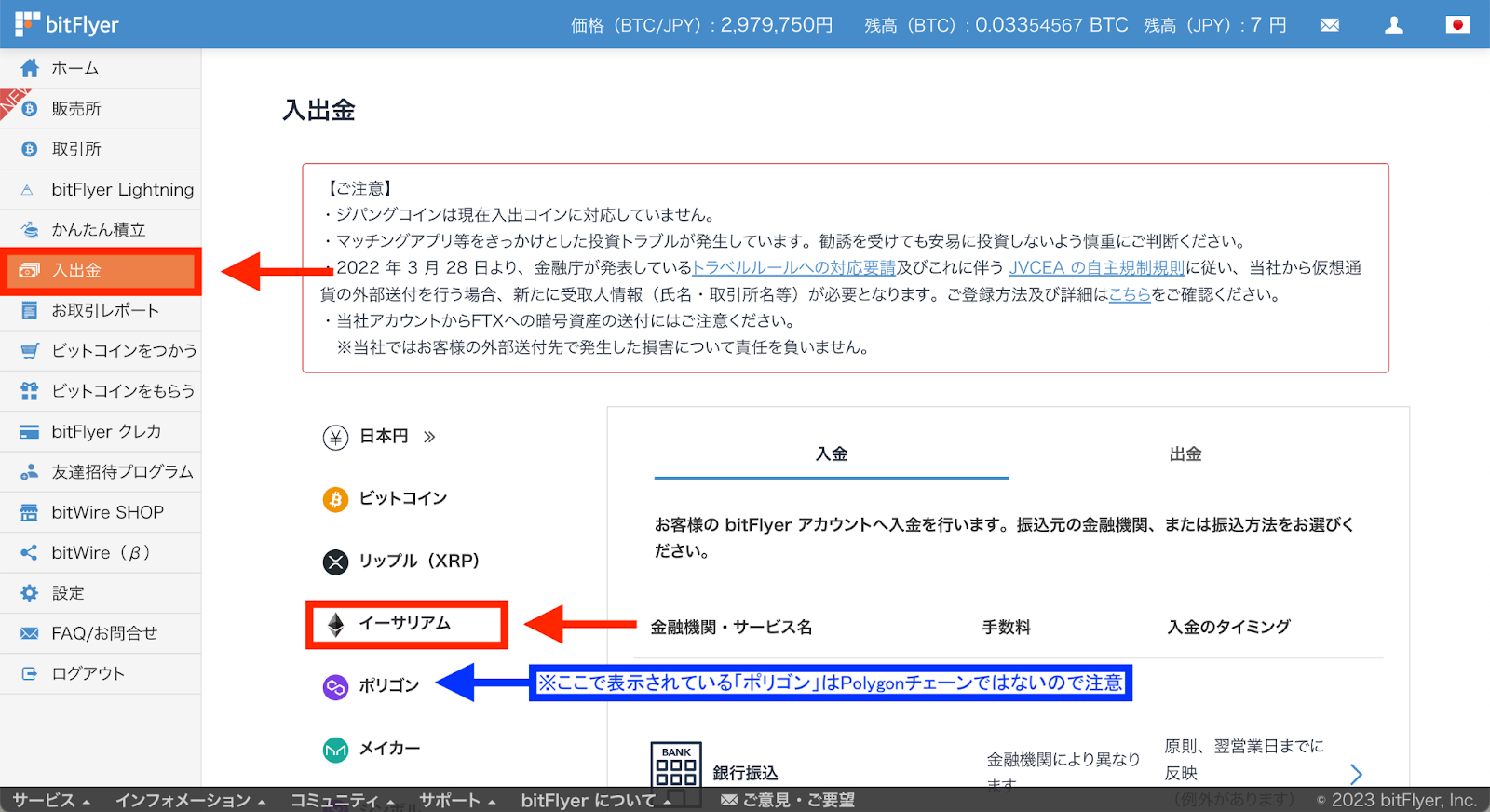1490x812 pixels.
Task: Click the JPY balance 7 円
Action: click(1268, 25)
